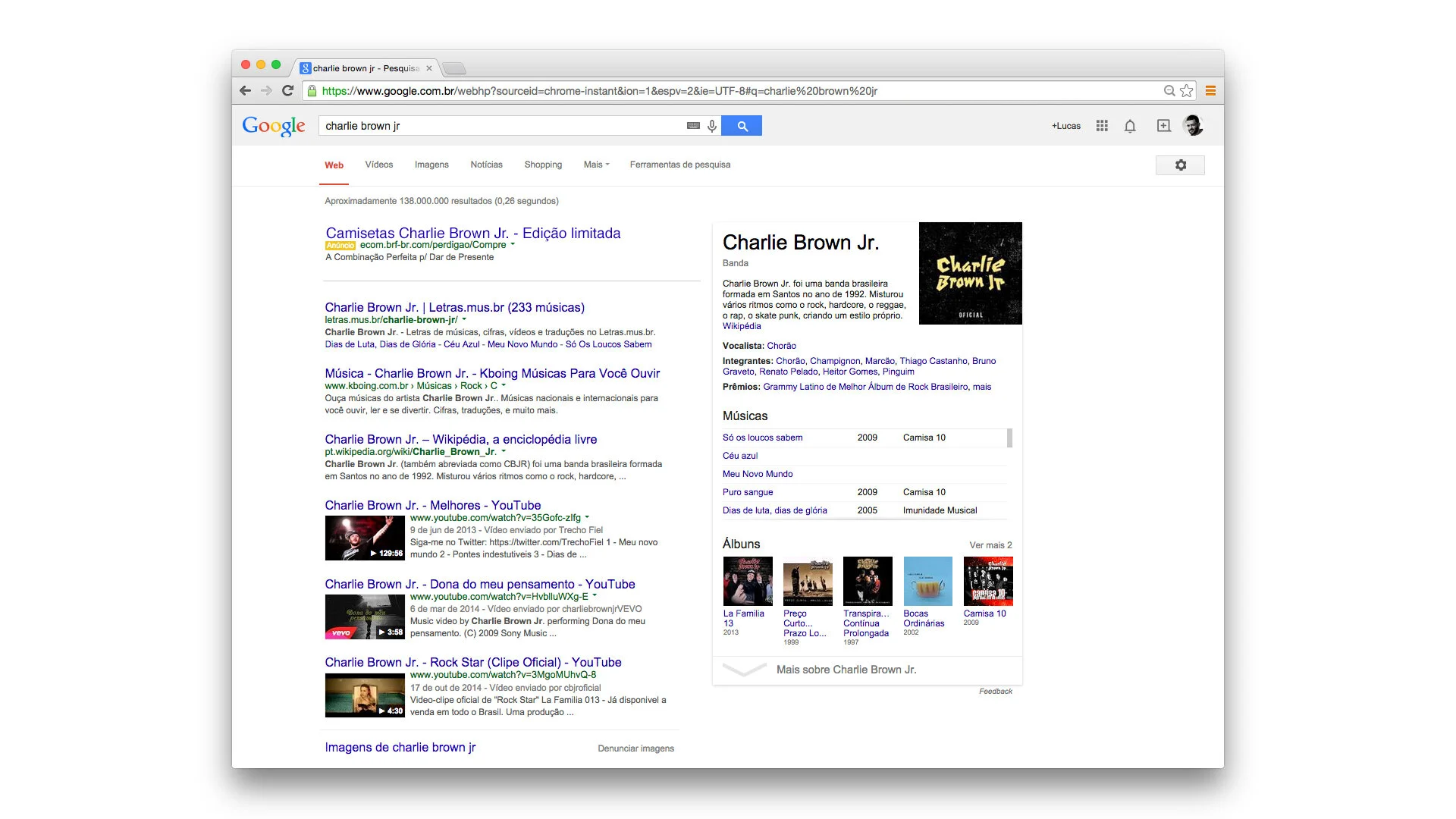Open the account profile avatar
This screenshot has height=819, width=1456.
coord(1194,126)
